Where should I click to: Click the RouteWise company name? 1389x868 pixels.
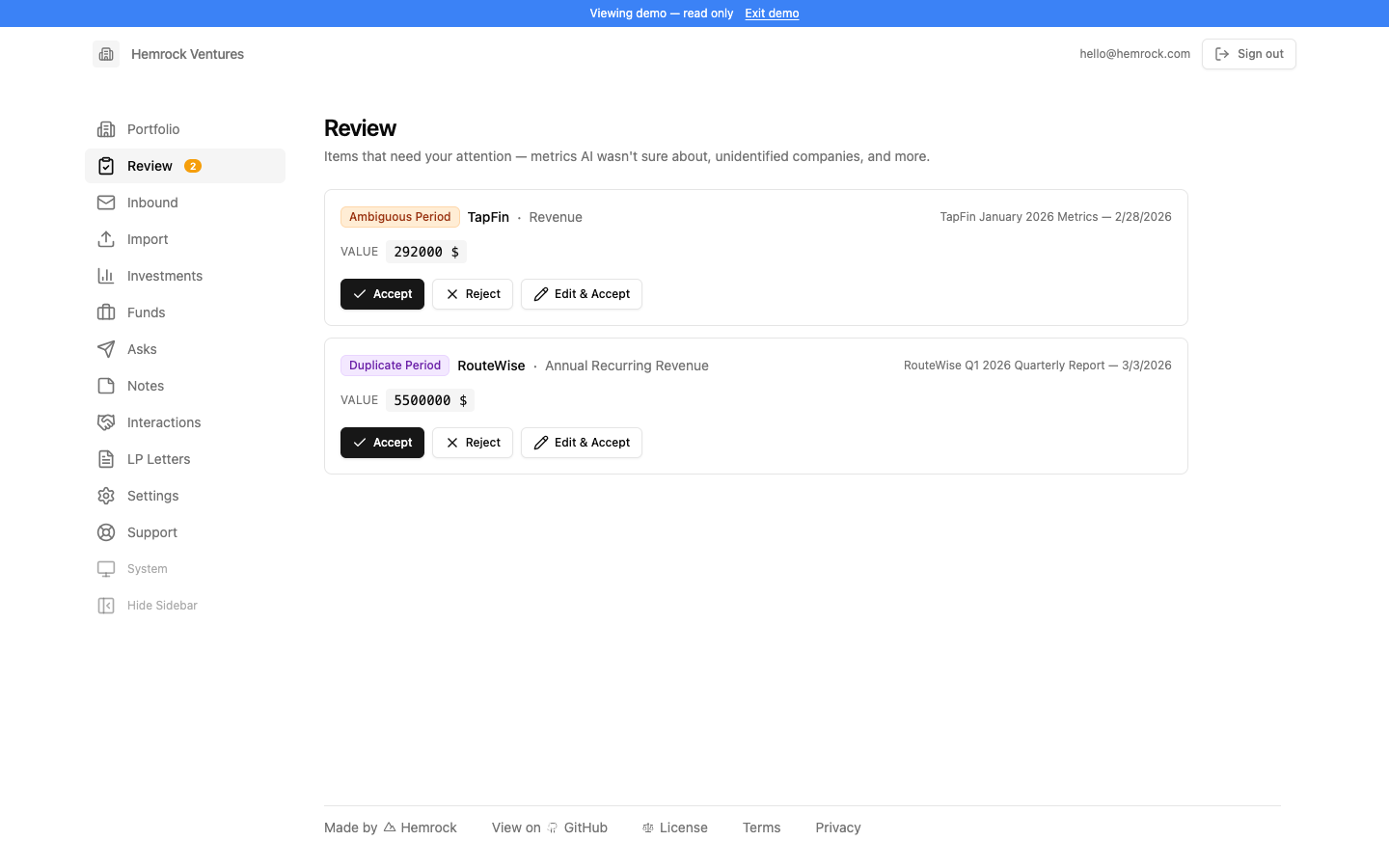491,366
